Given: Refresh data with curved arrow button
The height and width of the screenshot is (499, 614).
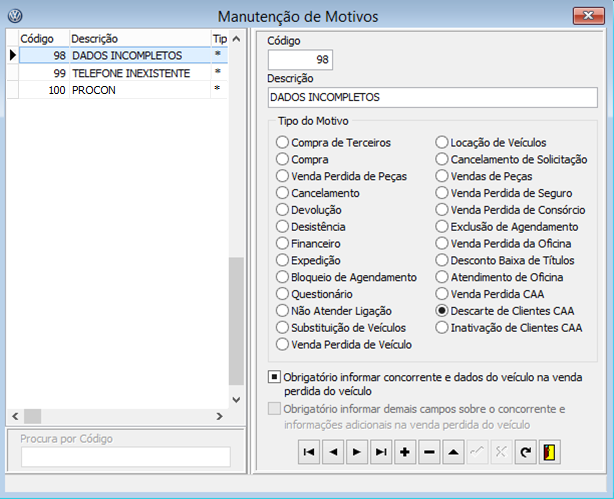Looking at the screenshot, I should coord(526,452).
